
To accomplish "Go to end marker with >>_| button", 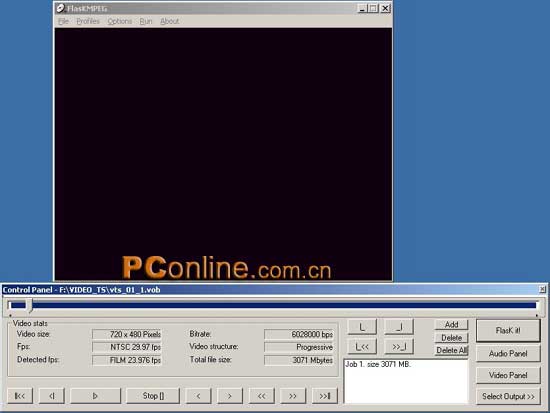I will [x=399, y=347].
